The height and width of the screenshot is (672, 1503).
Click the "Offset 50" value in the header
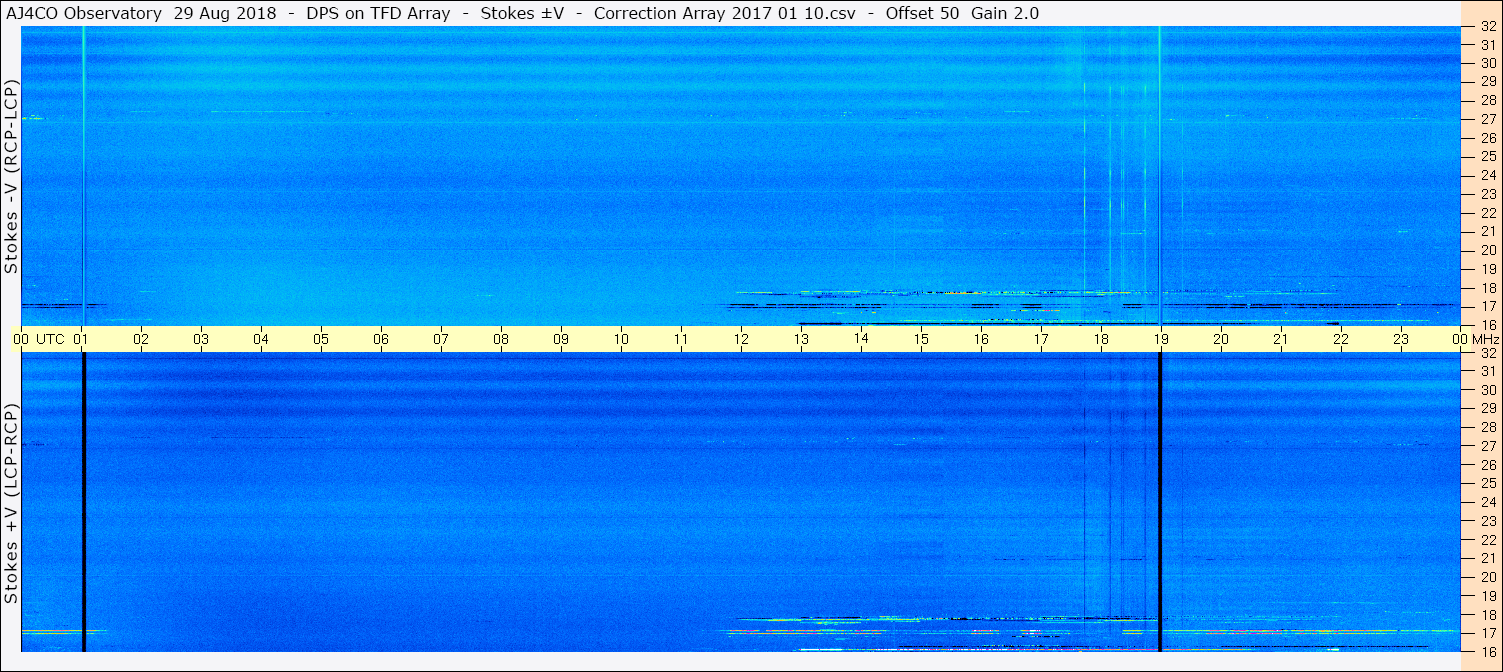pyautogui.click(x=922, y=14)
